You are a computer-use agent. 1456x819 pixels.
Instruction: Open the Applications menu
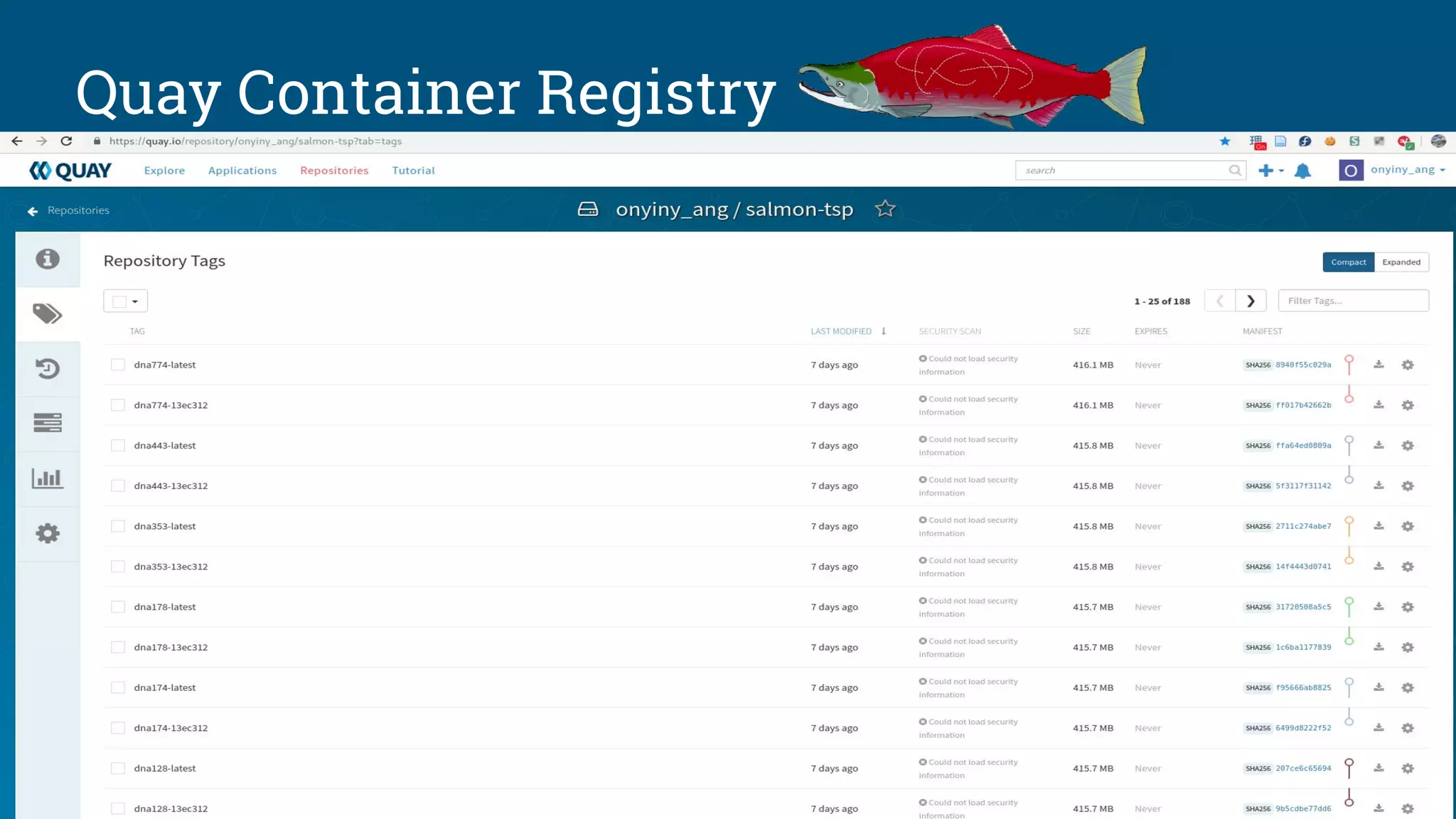pyautogui.click(x=242, y=171)
